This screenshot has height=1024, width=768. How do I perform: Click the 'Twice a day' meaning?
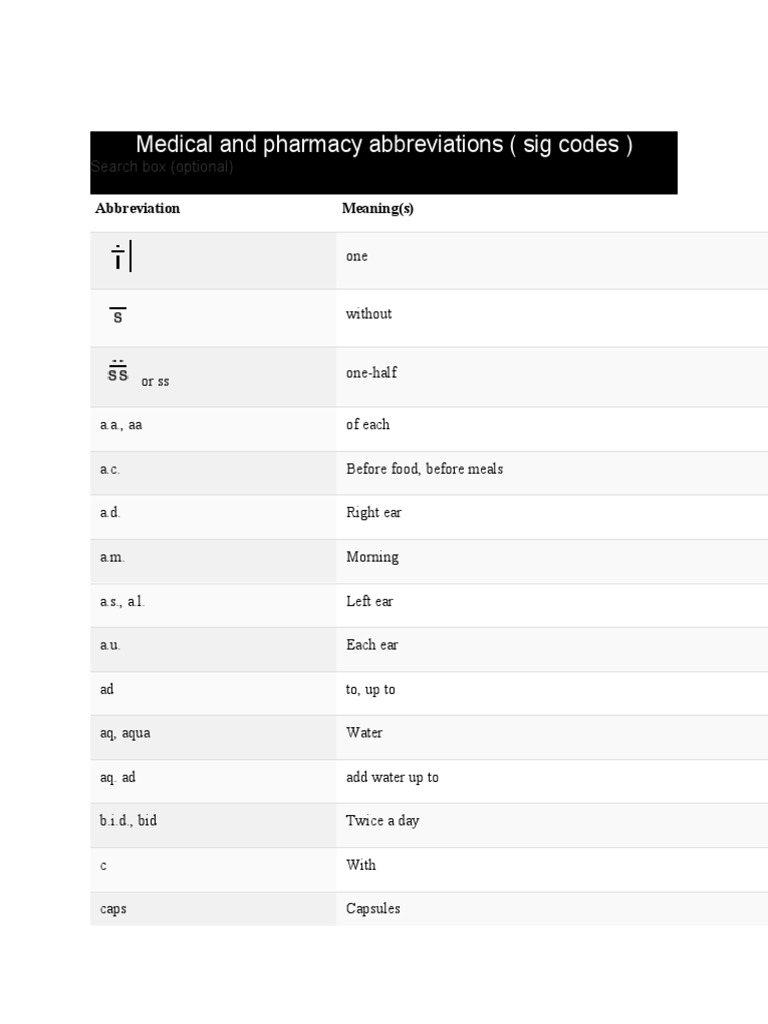pos(382,821)
